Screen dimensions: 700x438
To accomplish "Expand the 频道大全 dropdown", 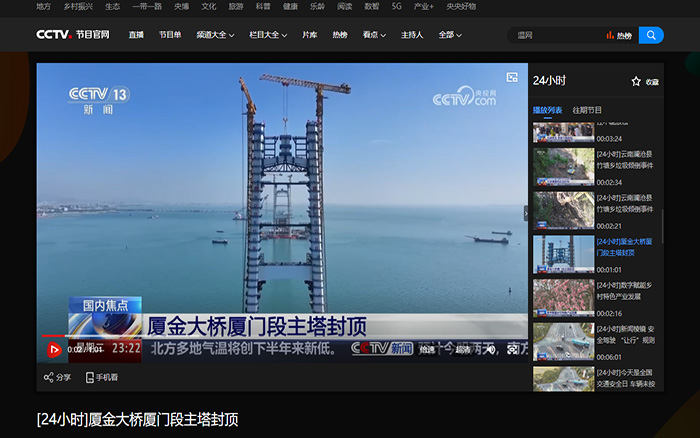I will [x=215, y=35].
